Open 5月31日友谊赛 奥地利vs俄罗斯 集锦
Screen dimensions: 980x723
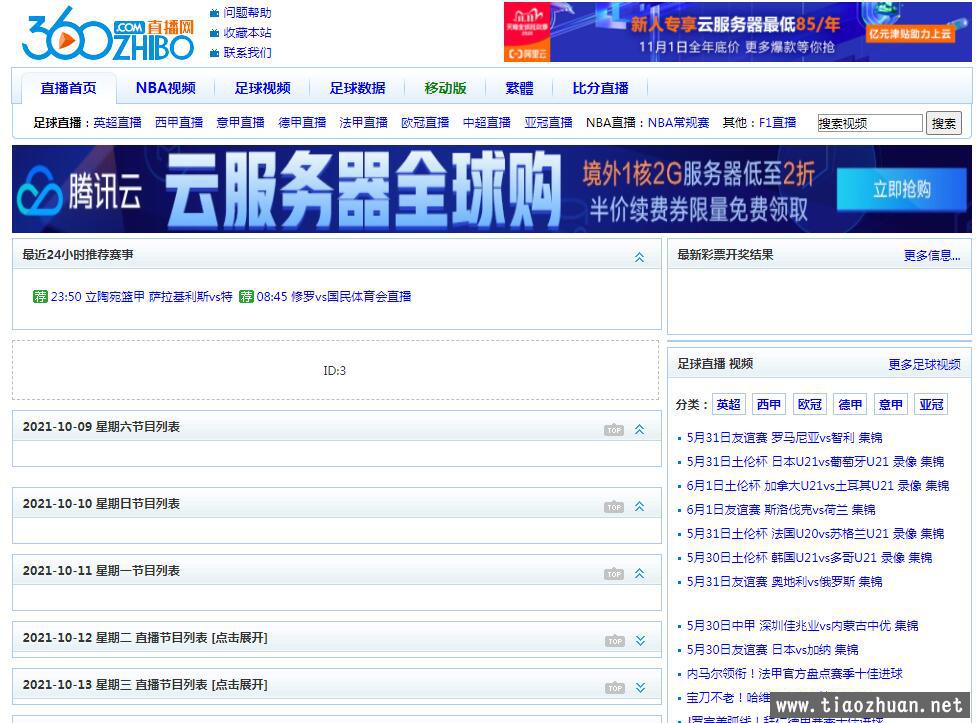pyautogui.click(x=784, y=582)
